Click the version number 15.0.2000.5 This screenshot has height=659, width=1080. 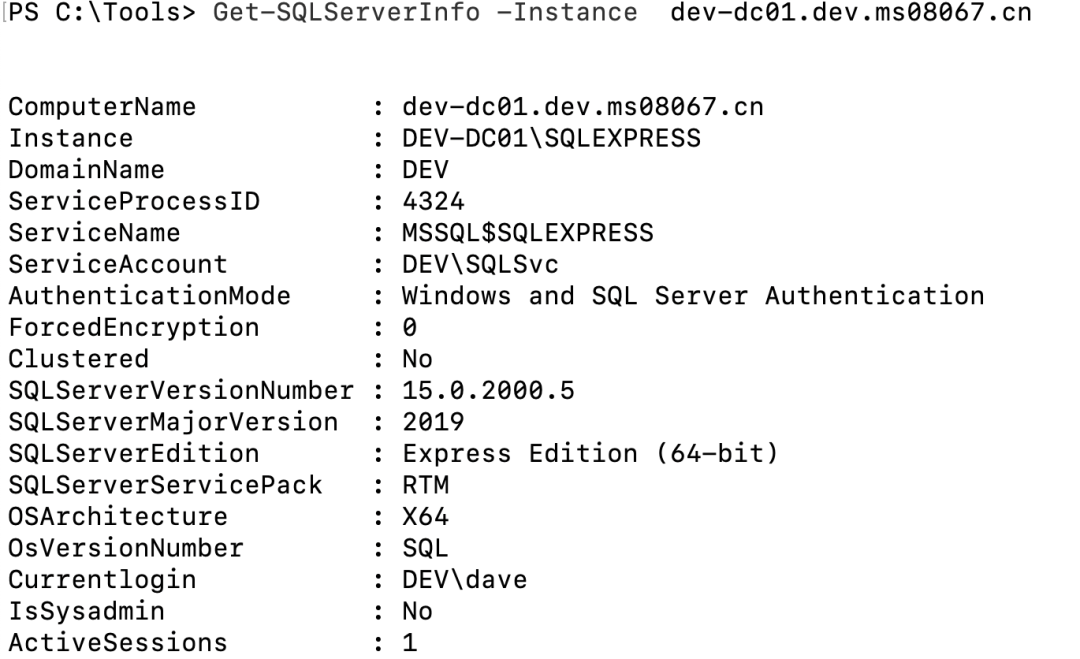pos(488,391)
